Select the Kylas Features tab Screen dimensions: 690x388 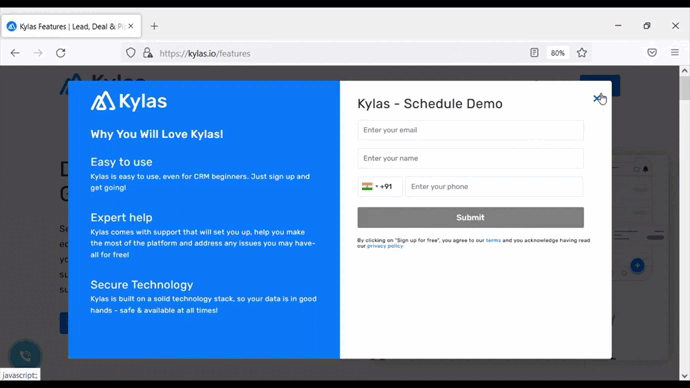coord(70,26)
